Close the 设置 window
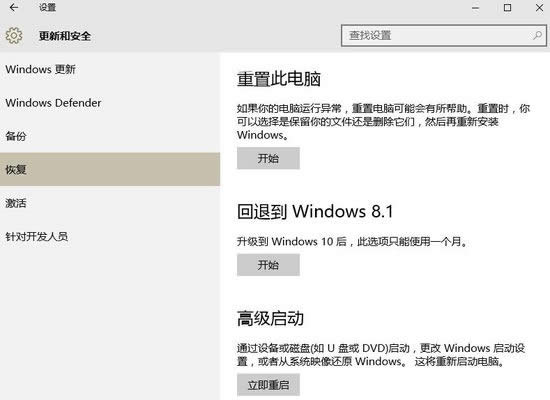 pos(539,7)
